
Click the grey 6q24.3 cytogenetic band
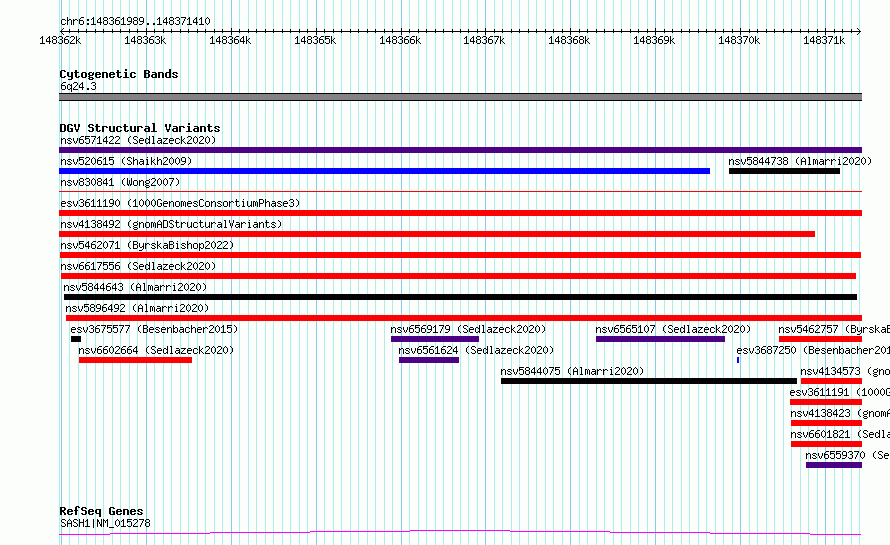tap(460, 97)
